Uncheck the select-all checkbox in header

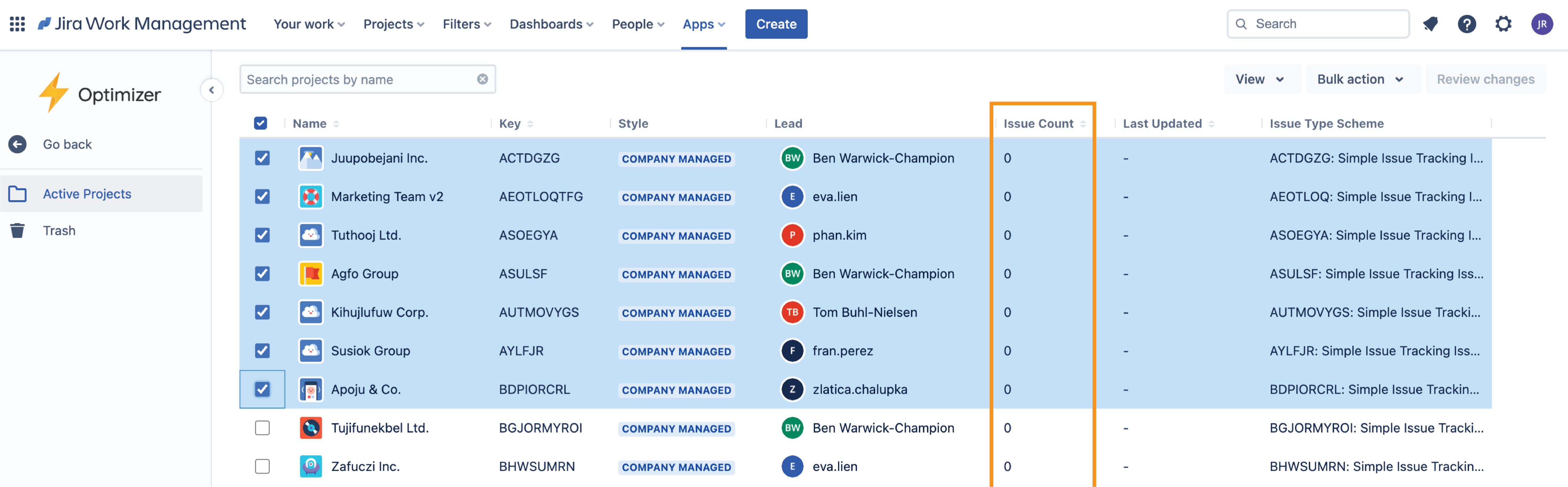(x=260, y=123)
